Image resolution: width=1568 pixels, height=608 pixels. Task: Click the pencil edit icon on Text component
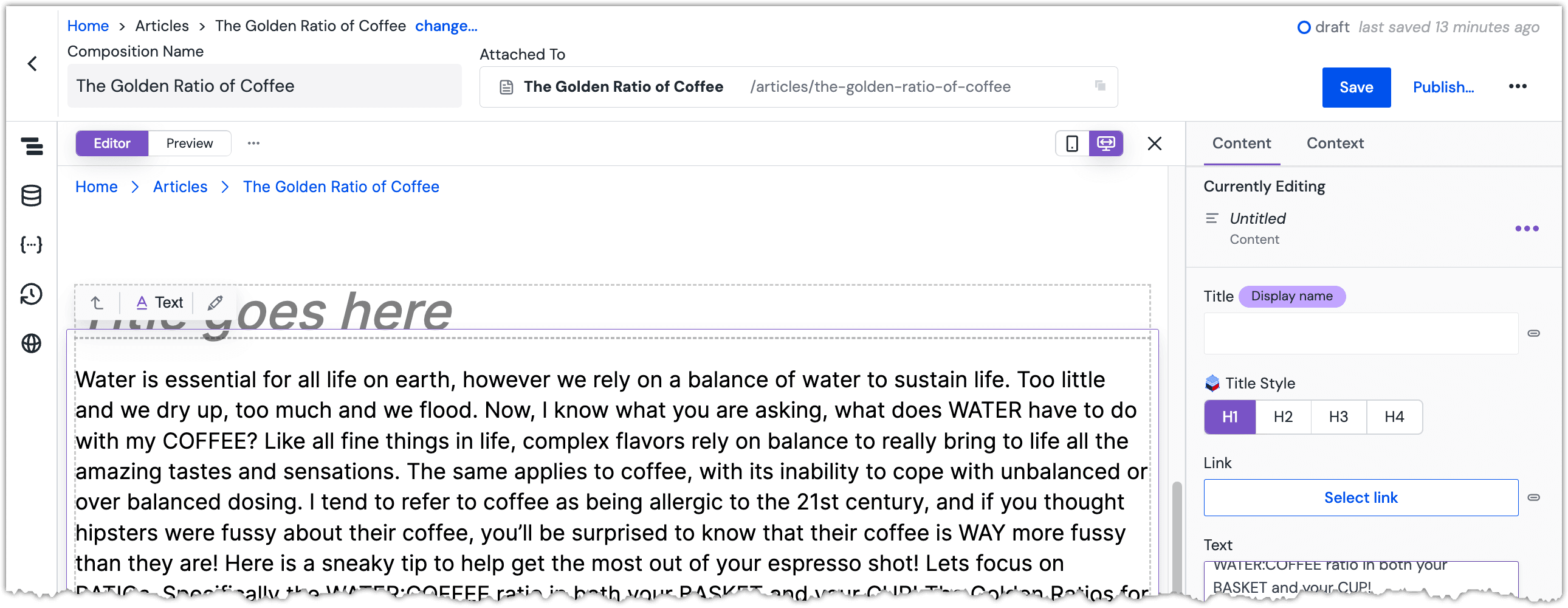click(x=216, y=303)
